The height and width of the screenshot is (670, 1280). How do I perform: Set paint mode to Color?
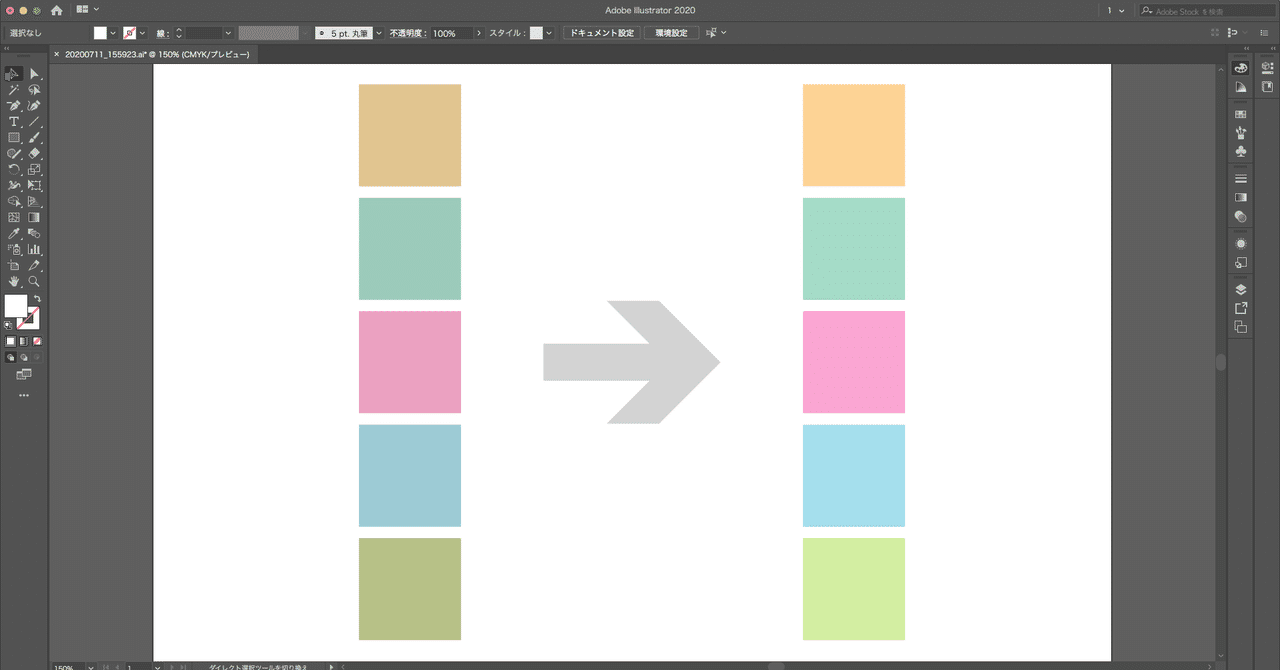(10, 341)
